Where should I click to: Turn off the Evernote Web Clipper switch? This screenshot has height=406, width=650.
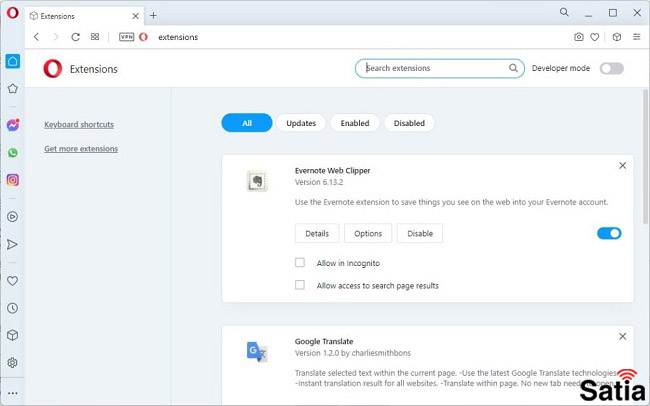[x=609, y=233]
